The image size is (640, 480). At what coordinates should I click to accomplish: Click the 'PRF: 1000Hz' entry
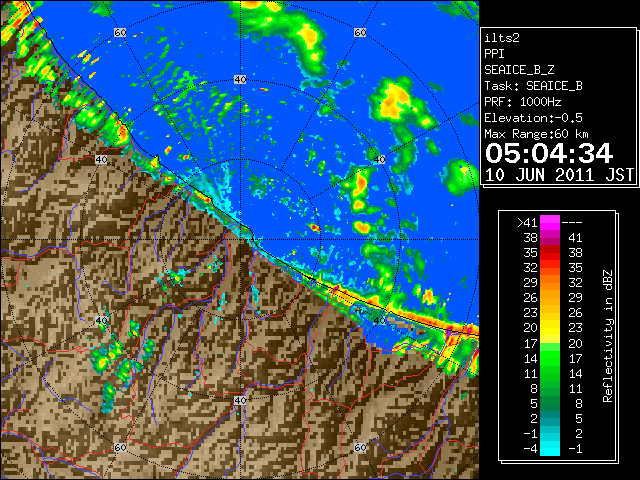click(523, 102)
